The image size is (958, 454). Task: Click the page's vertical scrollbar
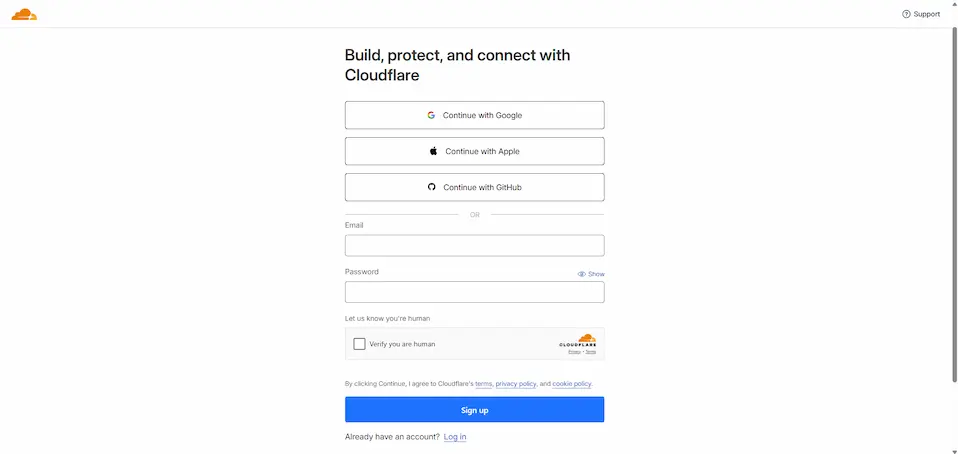[953, 200]
